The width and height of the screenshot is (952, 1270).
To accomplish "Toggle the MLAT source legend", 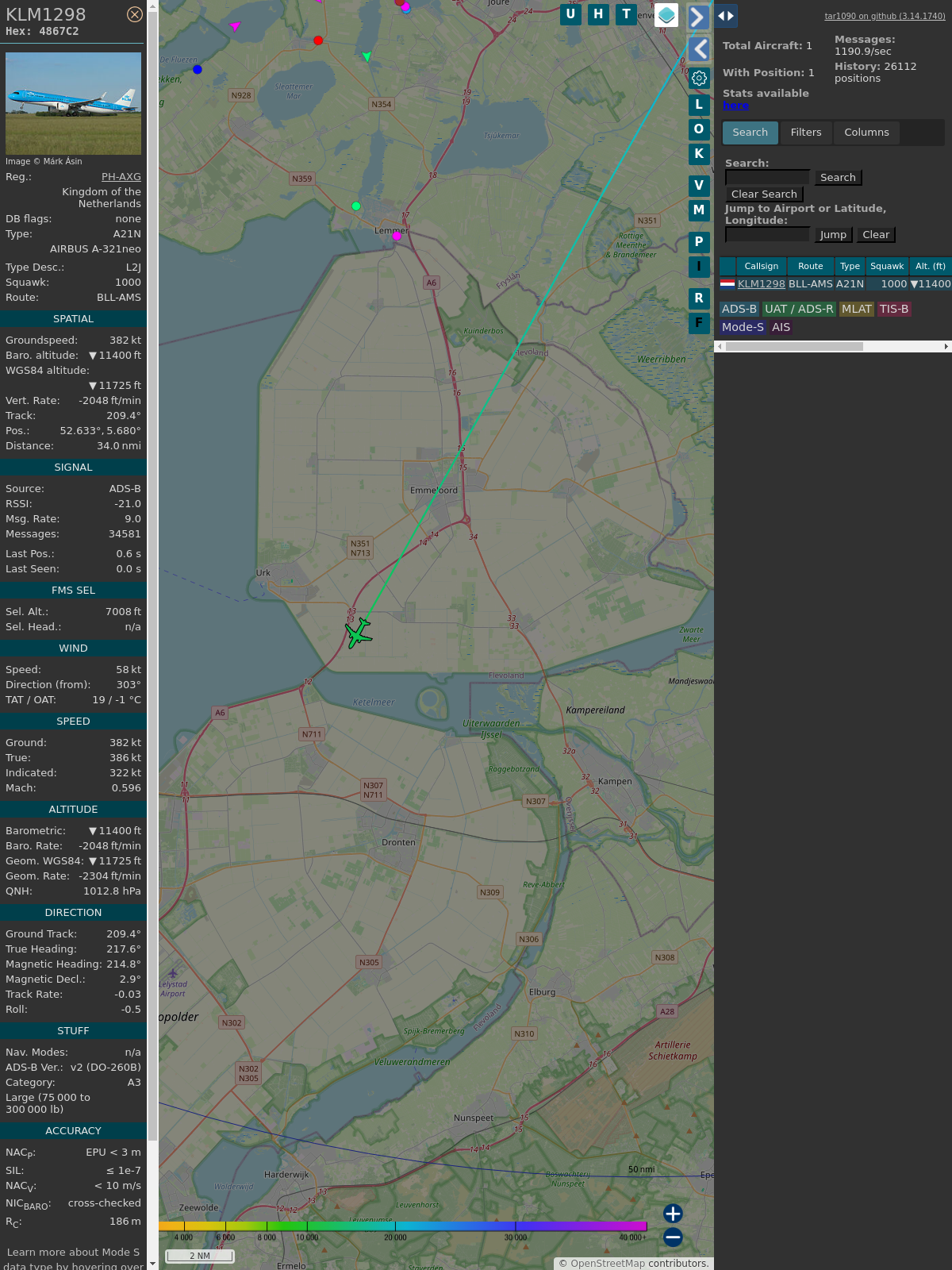I will (857, 310).
